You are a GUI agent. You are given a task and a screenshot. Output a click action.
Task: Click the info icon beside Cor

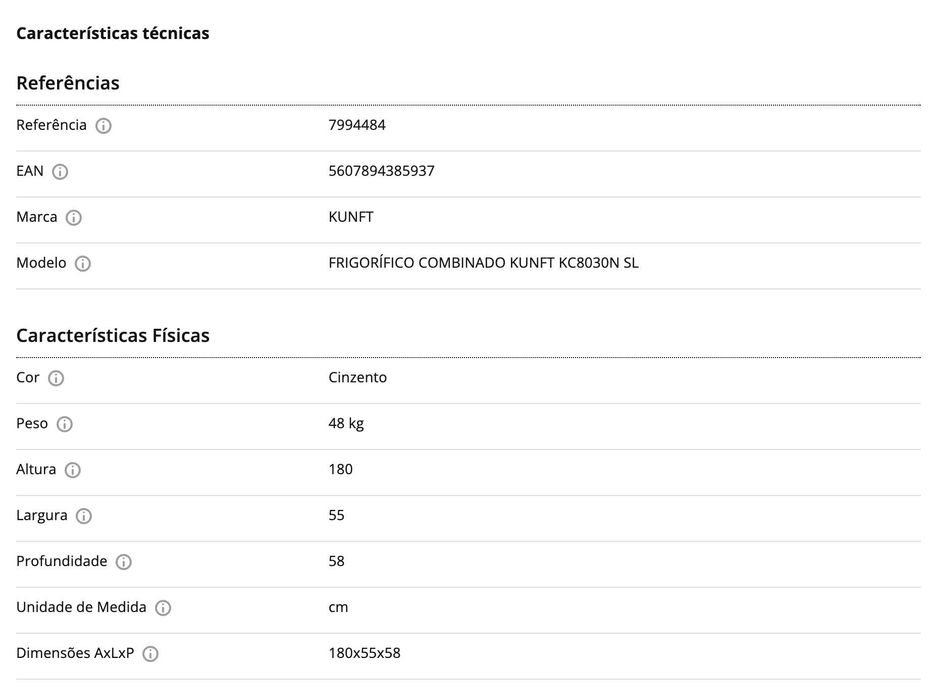(56, 378)
